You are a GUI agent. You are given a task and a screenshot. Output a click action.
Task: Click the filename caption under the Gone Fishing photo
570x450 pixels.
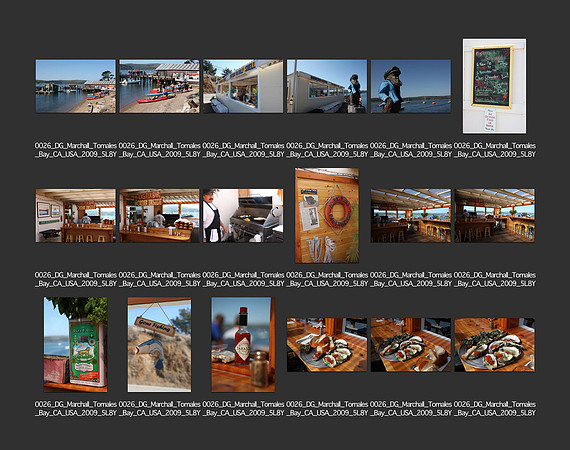(160, 409)
